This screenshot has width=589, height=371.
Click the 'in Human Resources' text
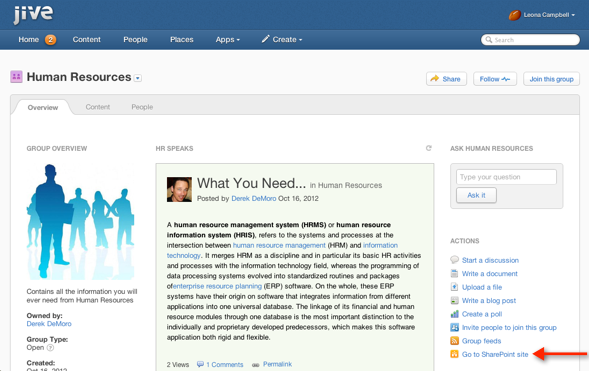[346, 185]
